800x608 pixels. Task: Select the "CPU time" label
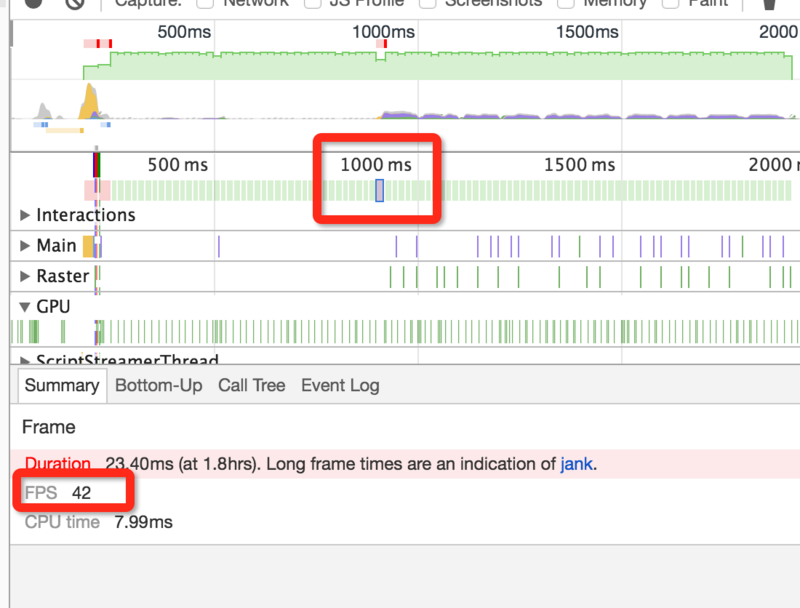[x=62, y=522]
